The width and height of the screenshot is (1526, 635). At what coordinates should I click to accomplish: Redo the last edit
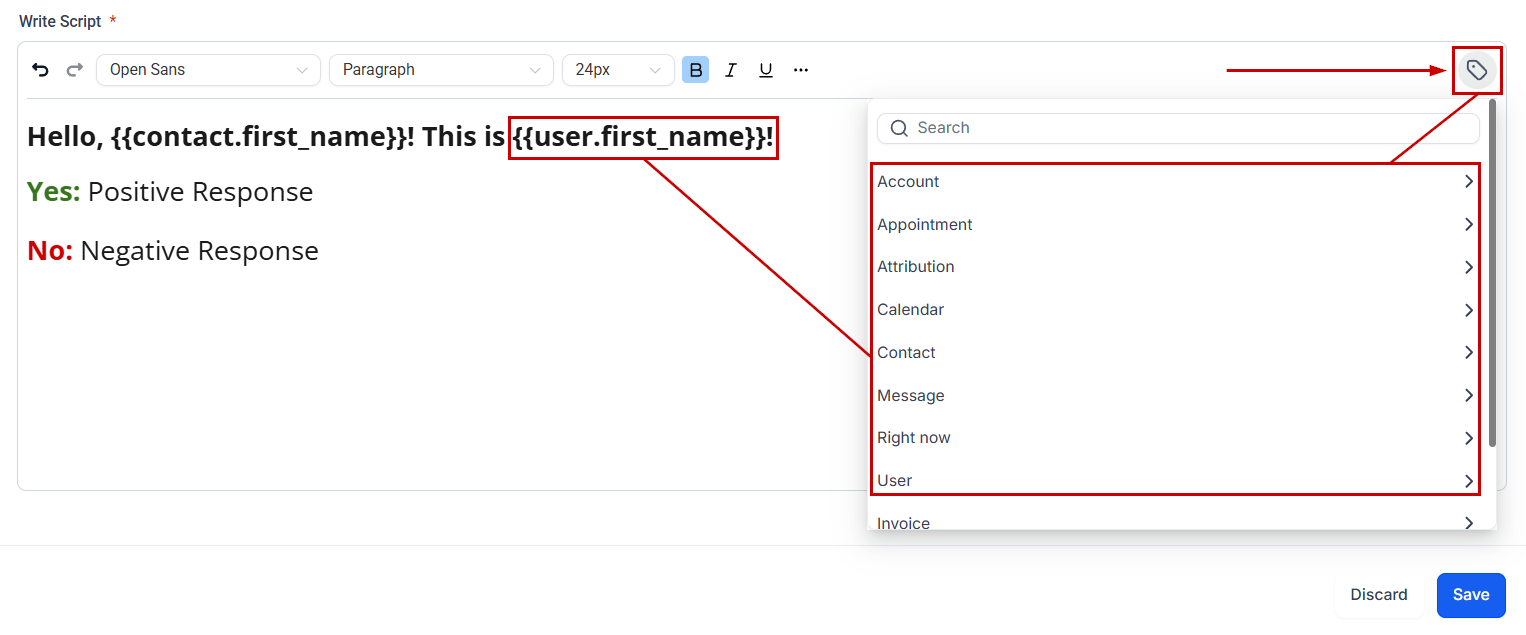coord(74,70)
